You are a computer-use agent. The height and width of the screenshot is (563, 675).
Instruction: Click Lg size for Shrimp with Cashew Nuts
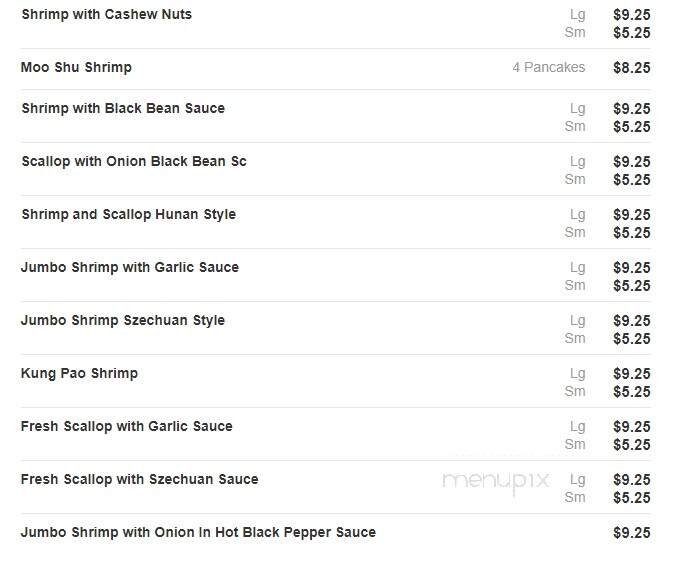[577, 15]
